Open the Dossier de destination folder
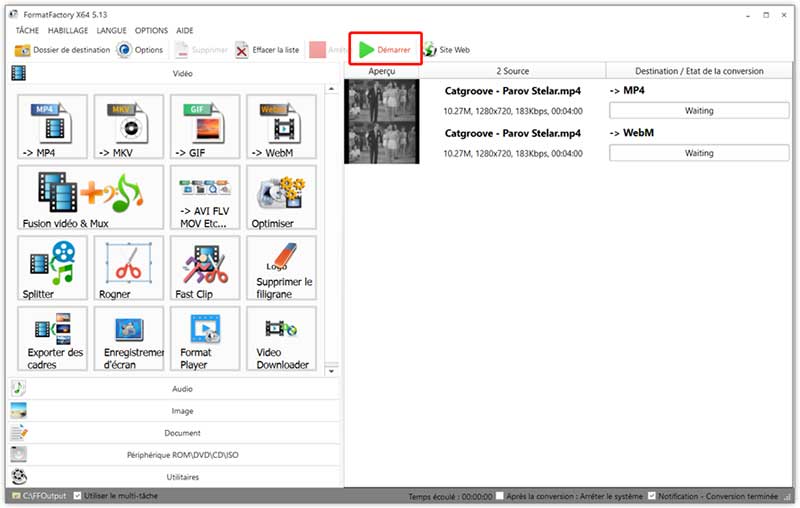Viewport: 800px width, 508px height. (x=62, y=50)
